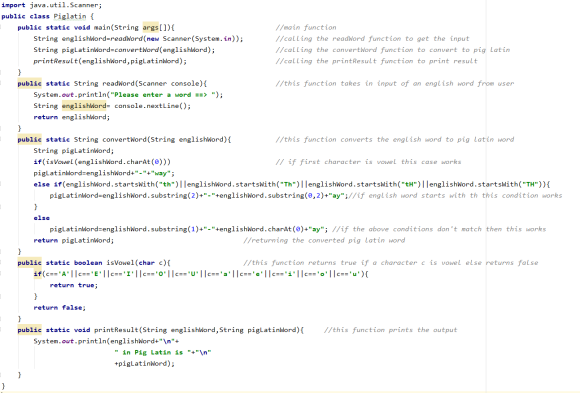Click the else keyword on its own line
Image resolution: width=580 pixels, height=393 pixels.
pos(41,218)
